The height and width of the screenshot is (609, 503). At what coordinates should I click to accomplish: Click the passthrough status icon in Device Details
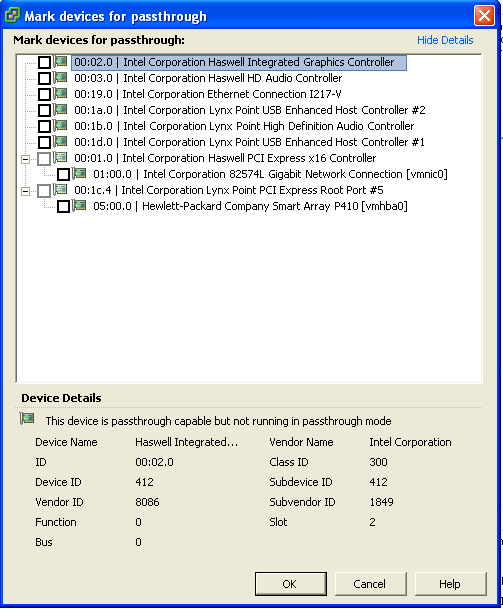(x=27, y=419)
